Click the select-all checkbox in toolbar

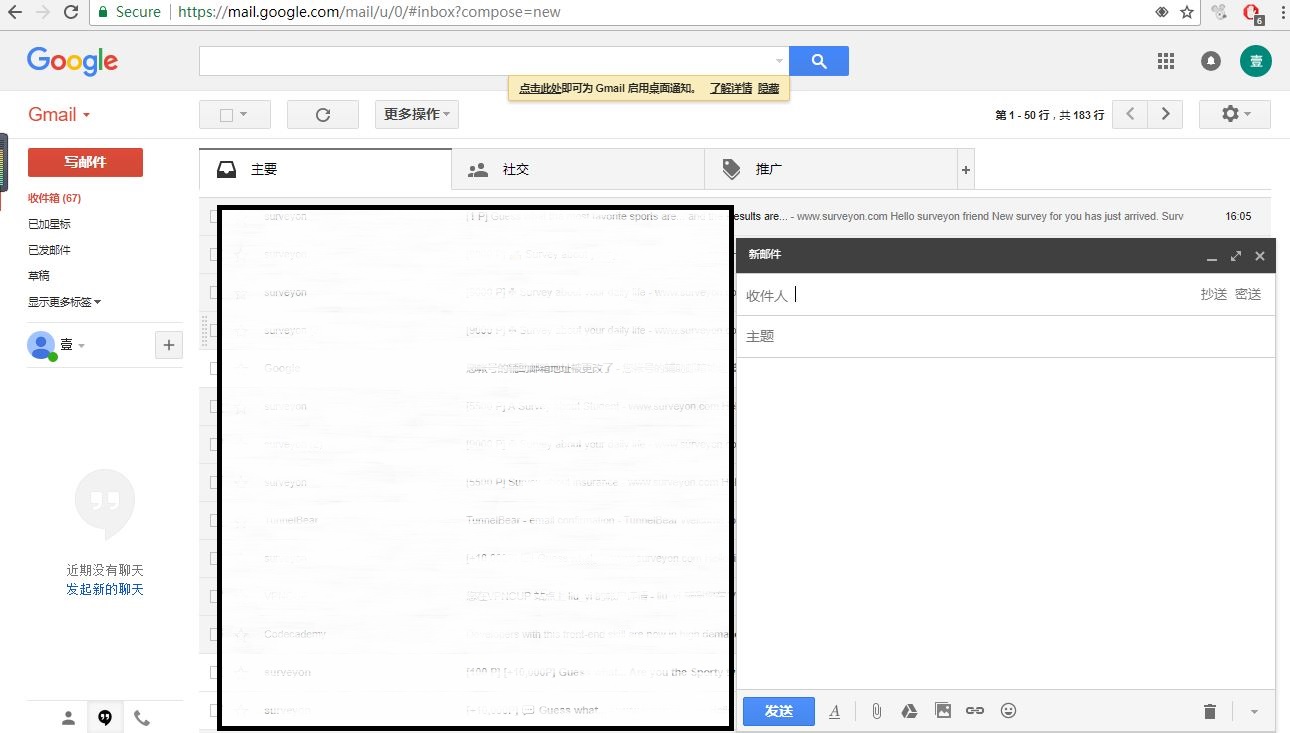(x=226, y=115)
